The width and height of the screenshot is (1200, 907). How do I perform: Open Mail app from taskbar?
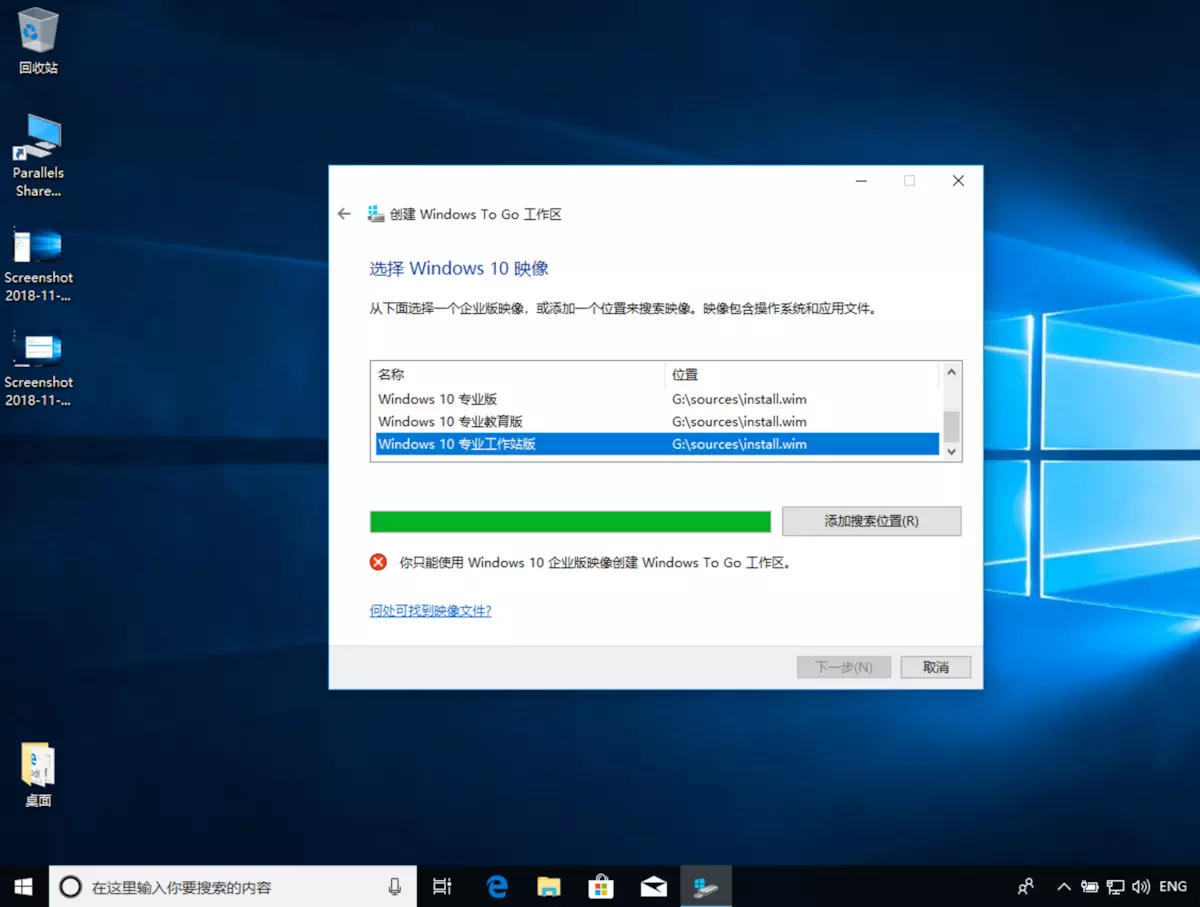pos(653,886)
